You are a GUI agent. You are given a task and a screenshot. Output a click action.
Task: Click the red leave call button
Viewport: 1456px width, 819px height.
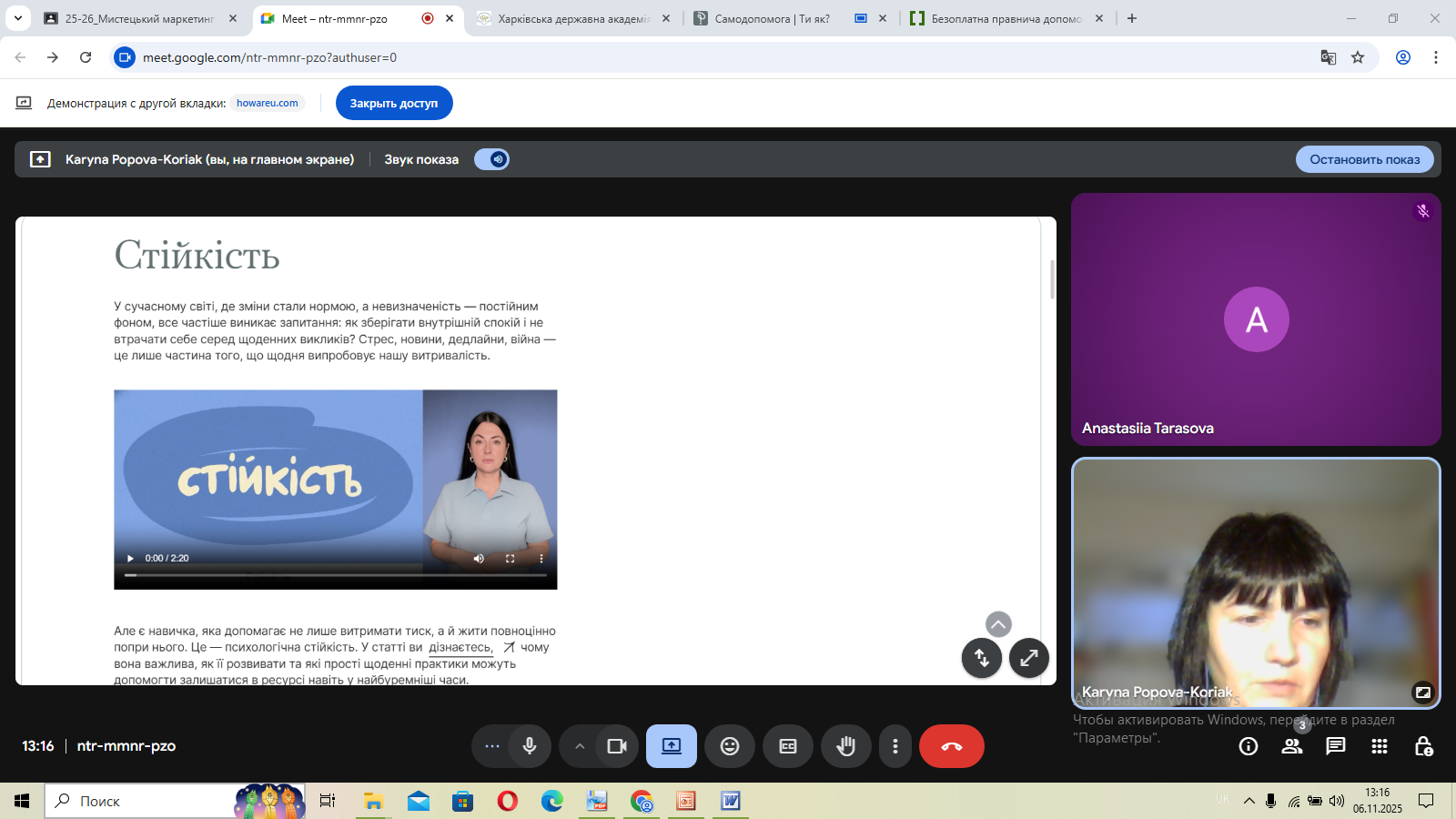click(x=951, y=746)
